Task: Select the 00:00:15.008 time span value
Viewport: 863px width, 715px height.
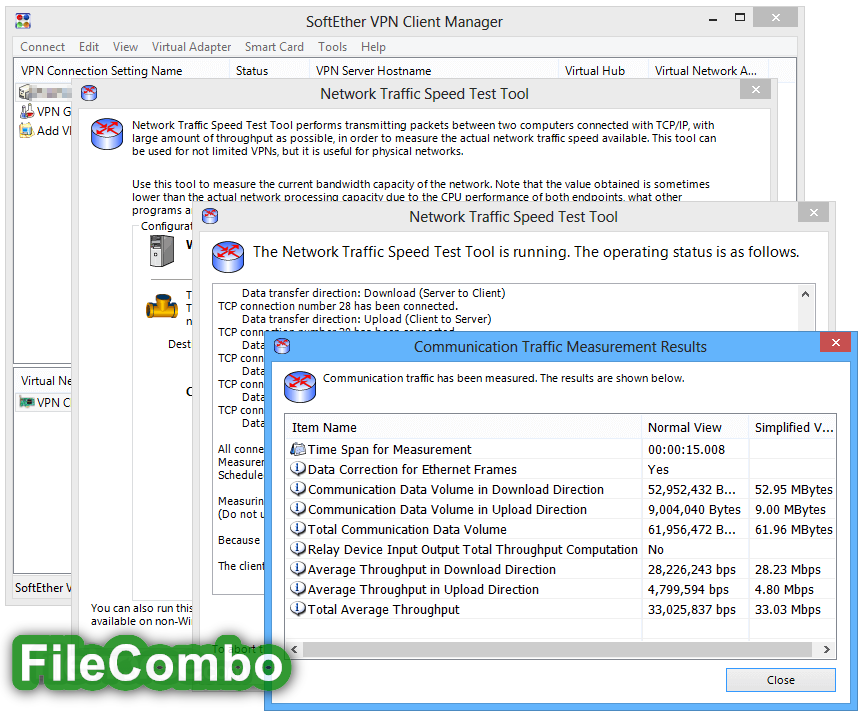Action: (686, 449)
